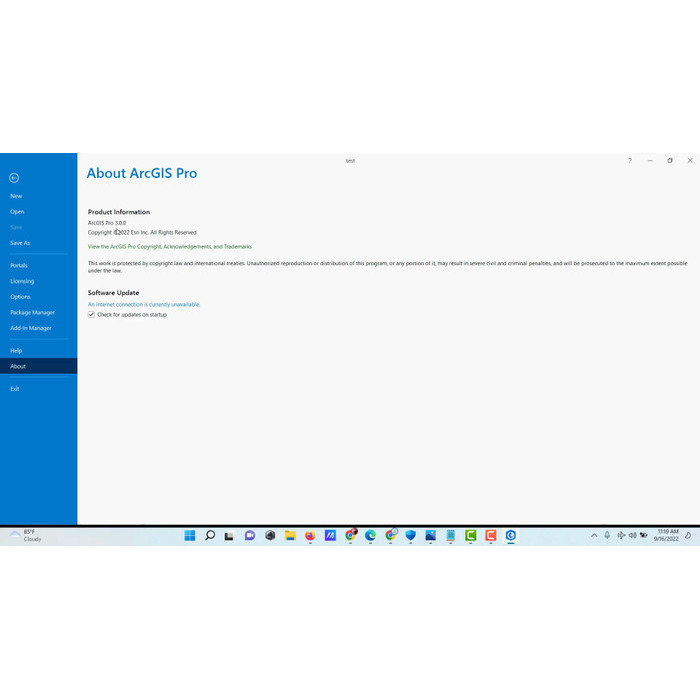Open the weather widget showing Cloudy
The height and width of the screenshot is (700, 700).
[26, 535]
